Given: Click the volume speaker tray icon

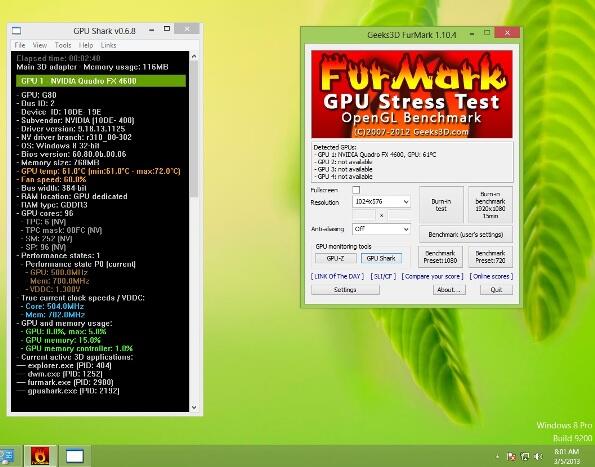Looking at the screenshot, I should click(538, 456).
